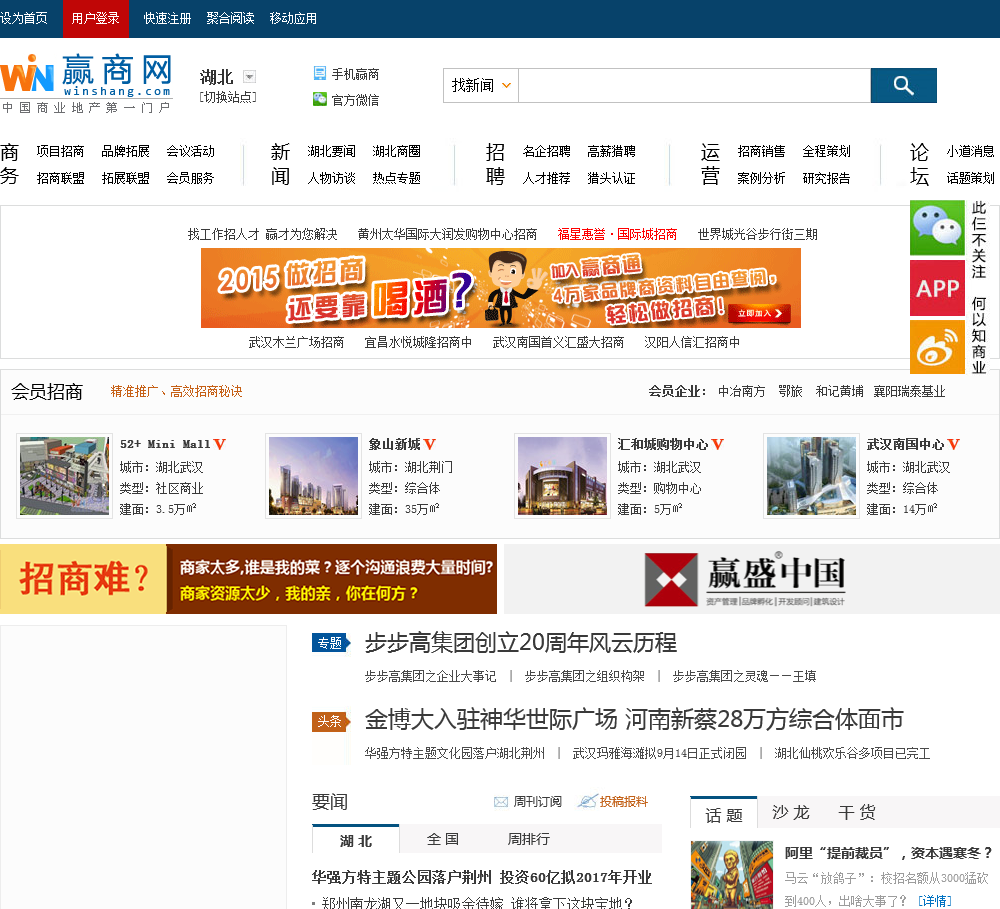The height and width of the screenshot is (909, 1000).
Task: Open 世界城光谷步行街三期 link
Action: pyautogui.click(x=758, y=234)
